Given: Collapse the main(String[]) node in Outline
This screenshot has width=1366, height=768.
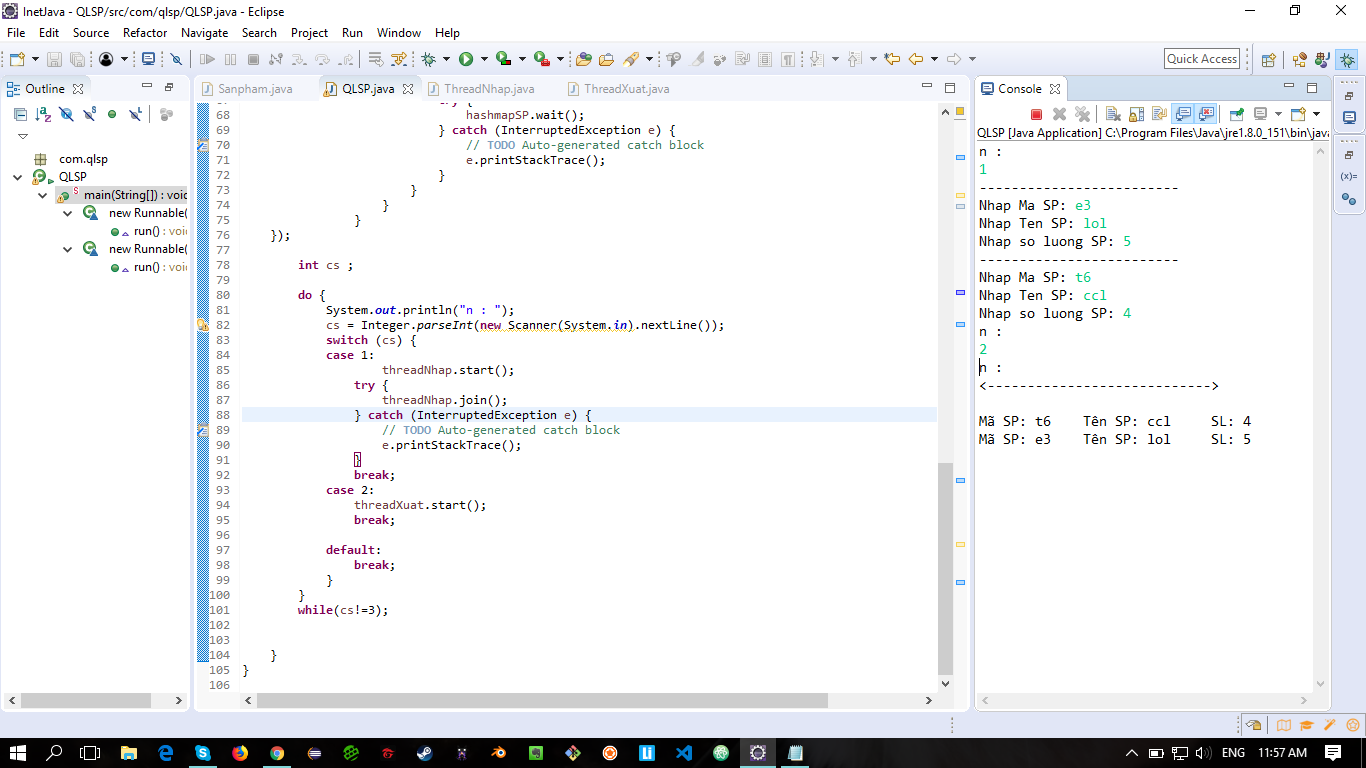Looking at the screenshot, I should pos(42,195).
